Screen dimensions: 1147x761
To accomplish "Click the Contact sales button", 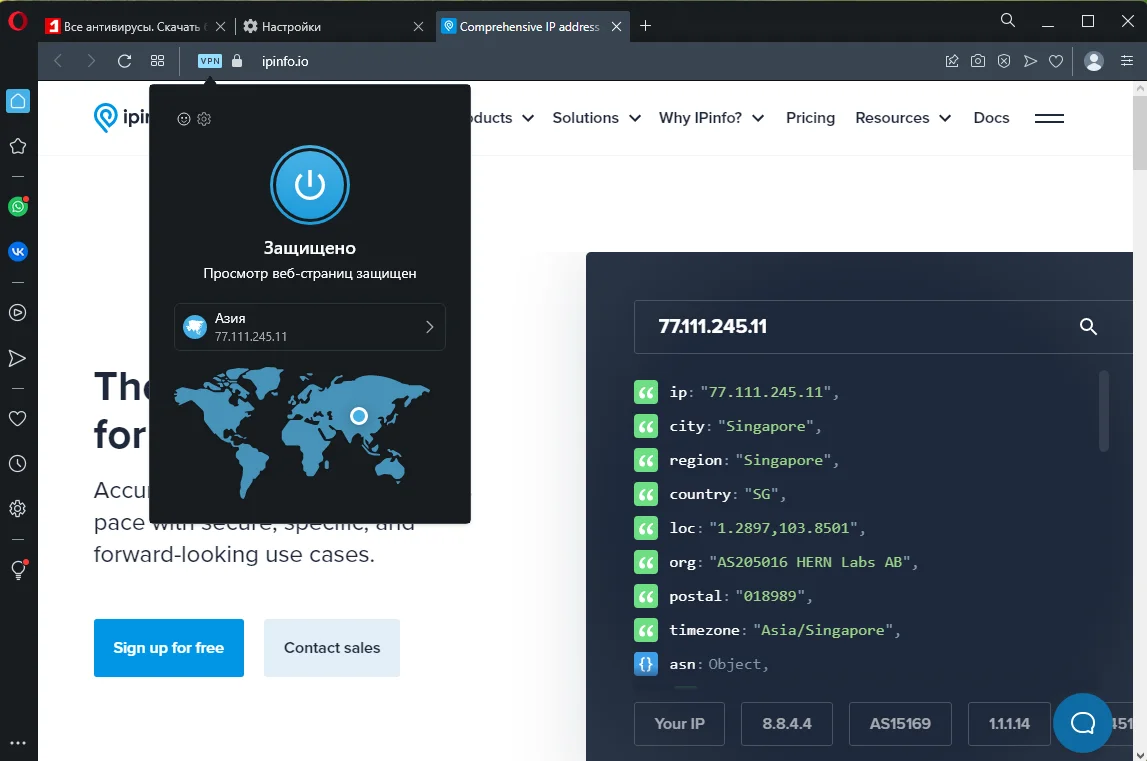I will pos(332,648).
